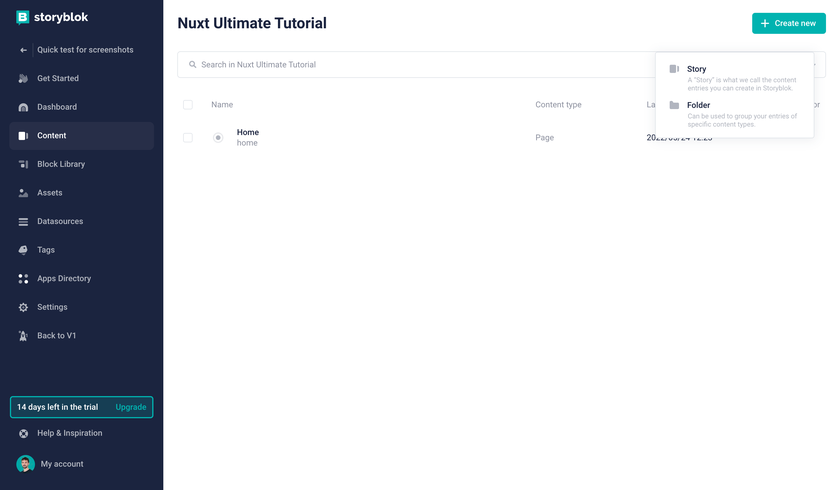Click the Content type column header
Image resolution: width=840 pixels, height=490 pixels.
(558, 104)
